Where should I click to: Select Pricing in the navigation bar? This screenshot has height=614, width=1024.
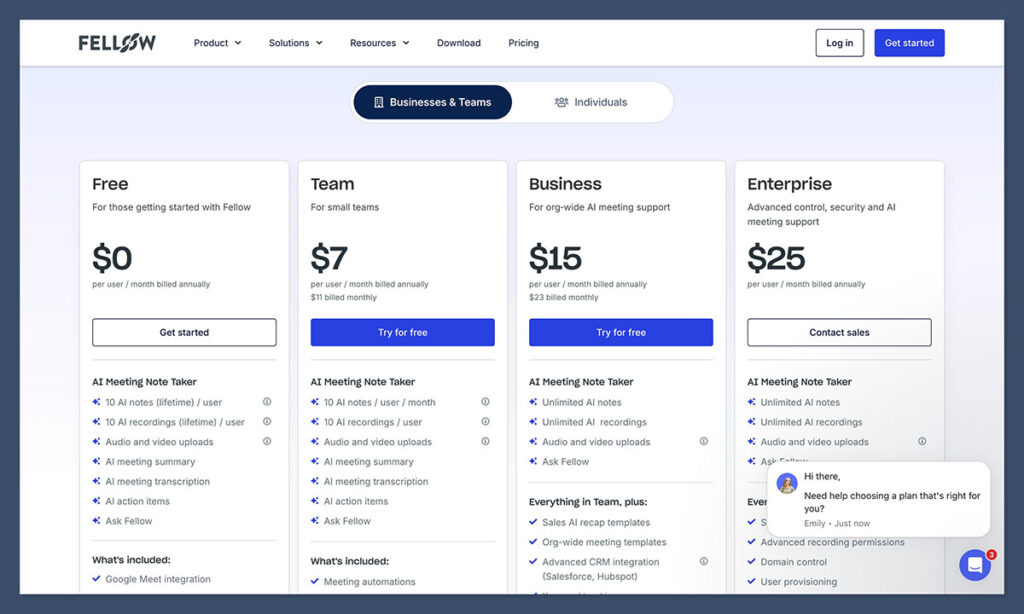(x=524, y=43)
